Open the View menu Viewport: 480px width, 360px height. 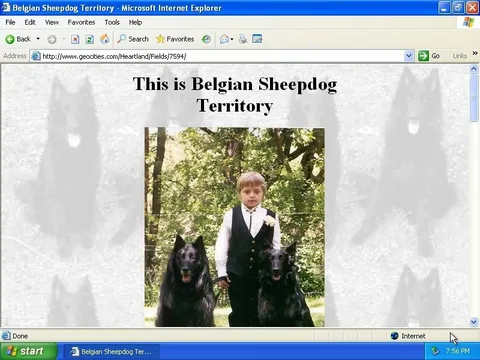(x=52, y=22)
